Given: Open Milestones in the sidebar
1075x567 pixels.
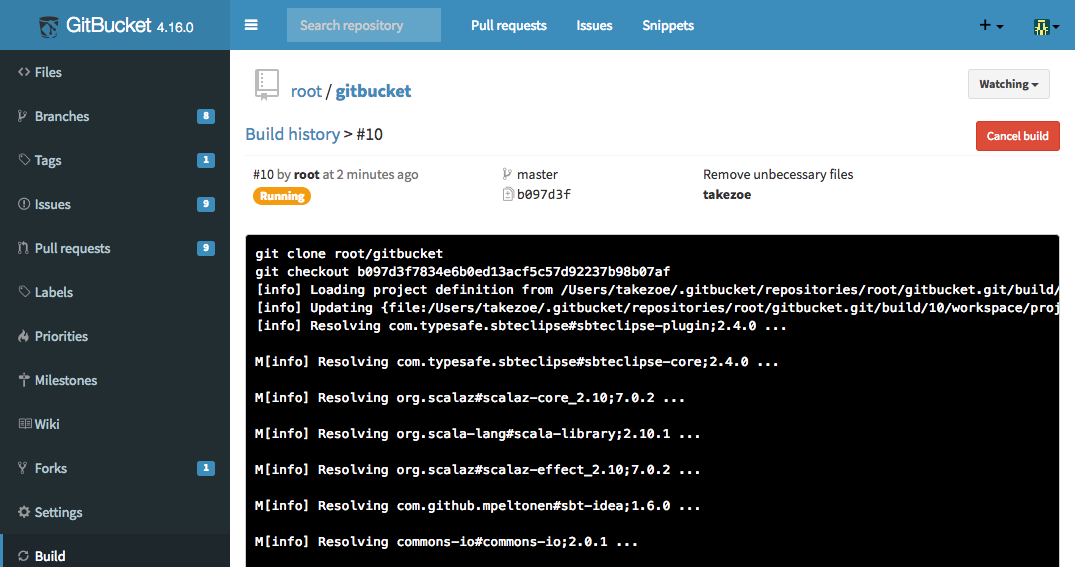Looking at the screenshot, I should coord(65,380).
